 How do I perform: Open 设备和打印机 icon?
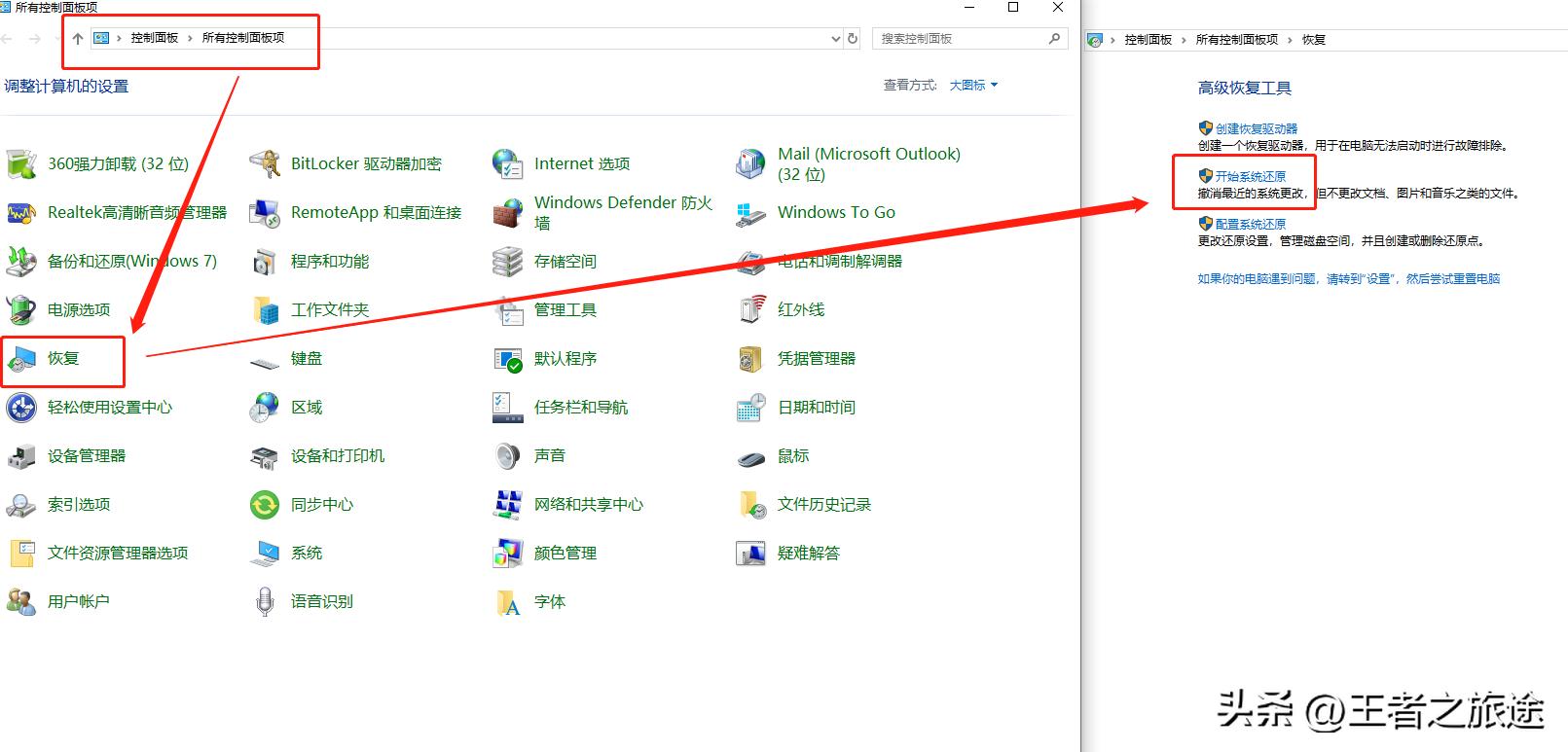(265, 456)
